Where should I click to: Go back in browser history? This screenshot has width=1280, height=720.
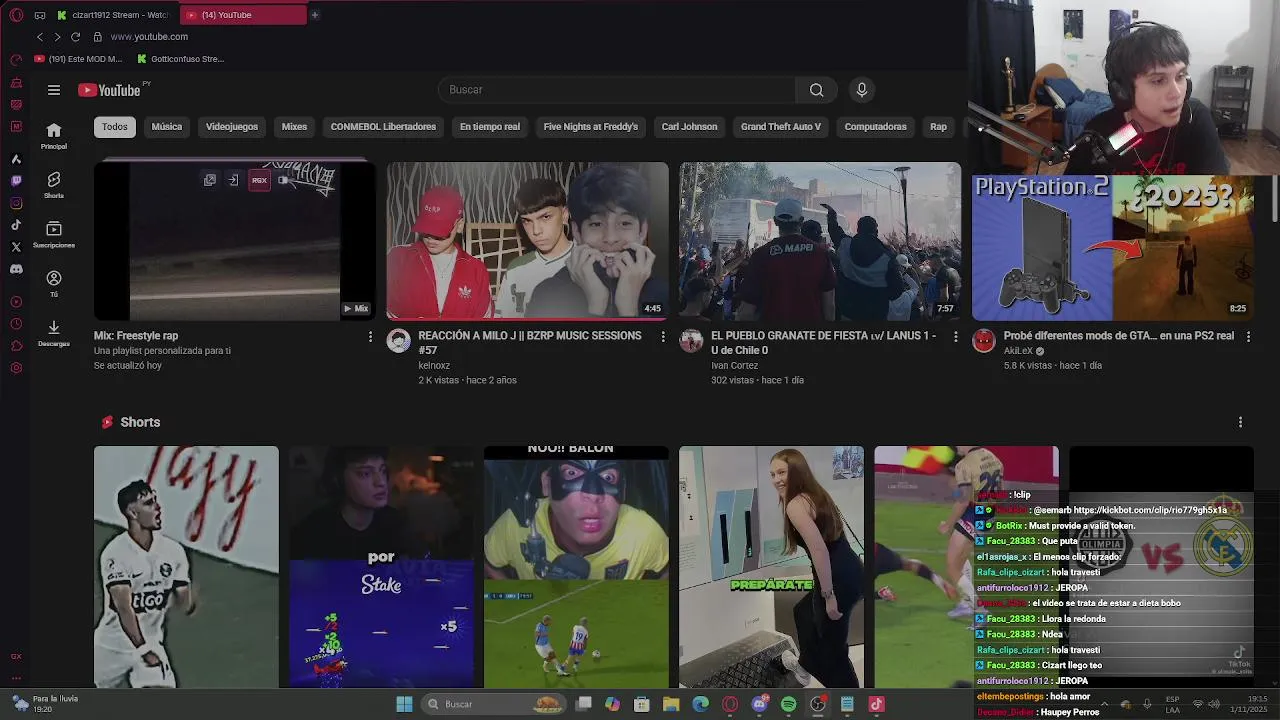40,37
